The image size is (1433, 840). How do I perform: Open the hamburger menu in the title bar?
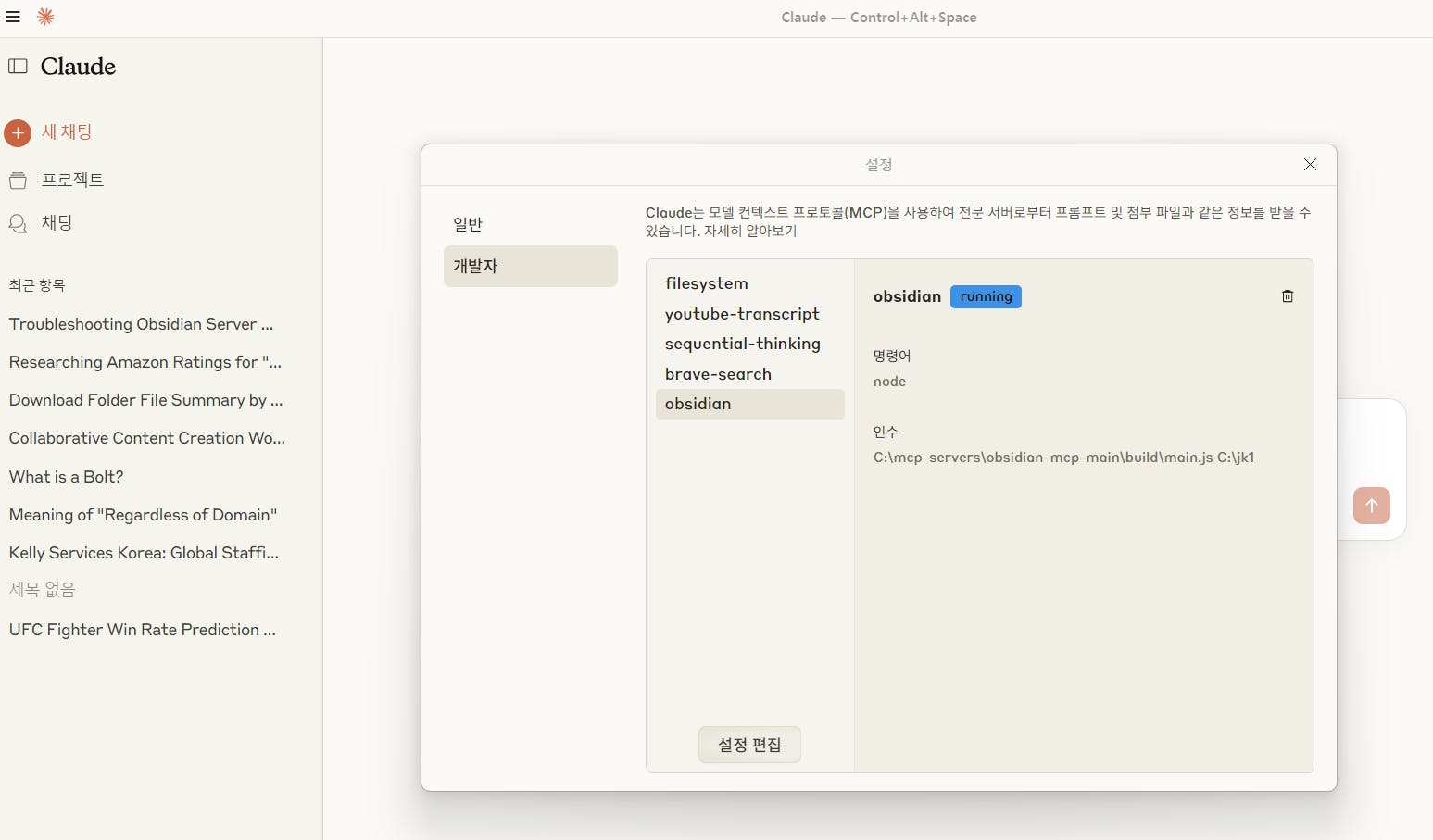(x=13, y=17)
